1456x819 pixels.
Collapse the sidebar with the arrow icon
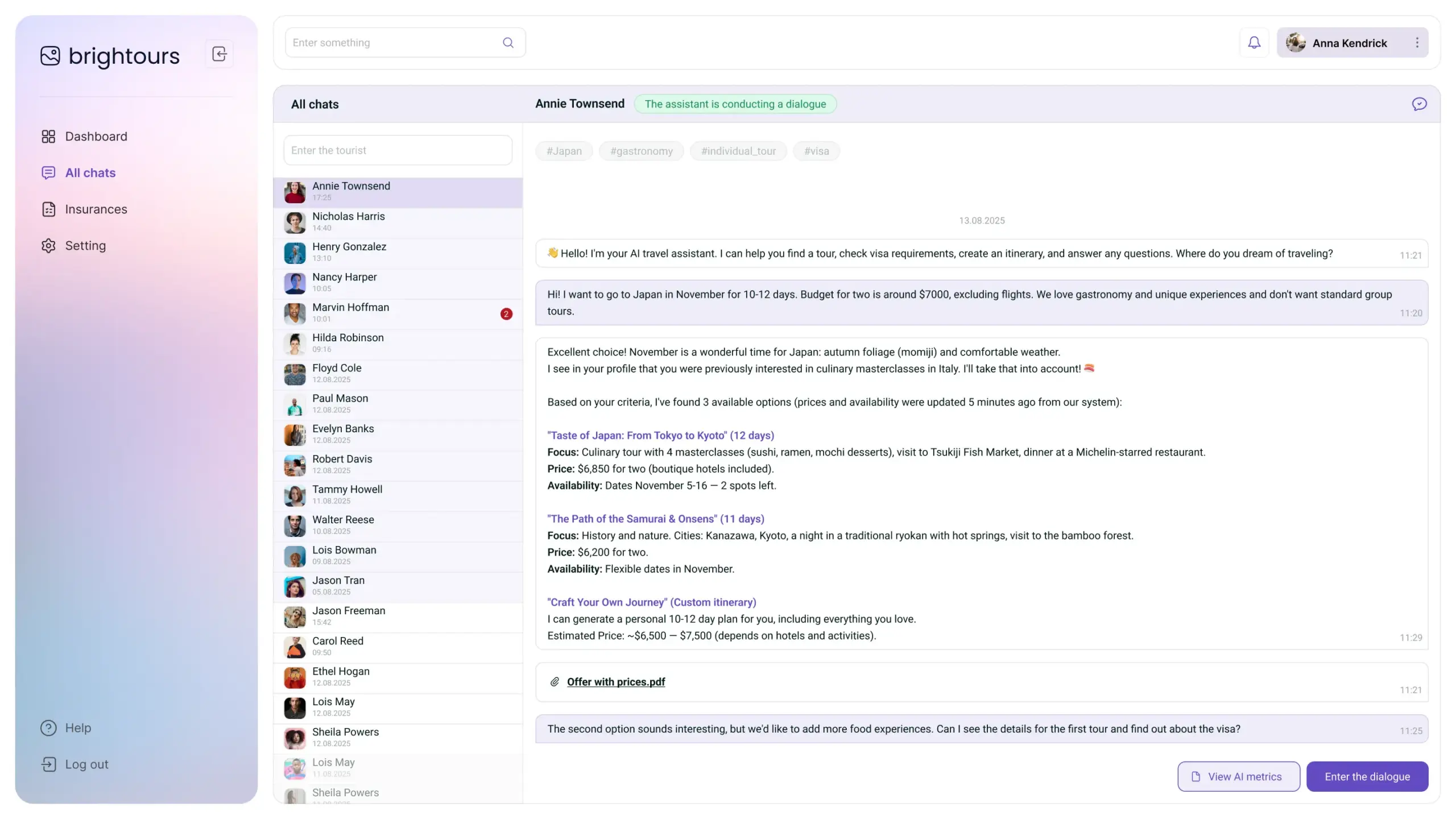point(220,54)
